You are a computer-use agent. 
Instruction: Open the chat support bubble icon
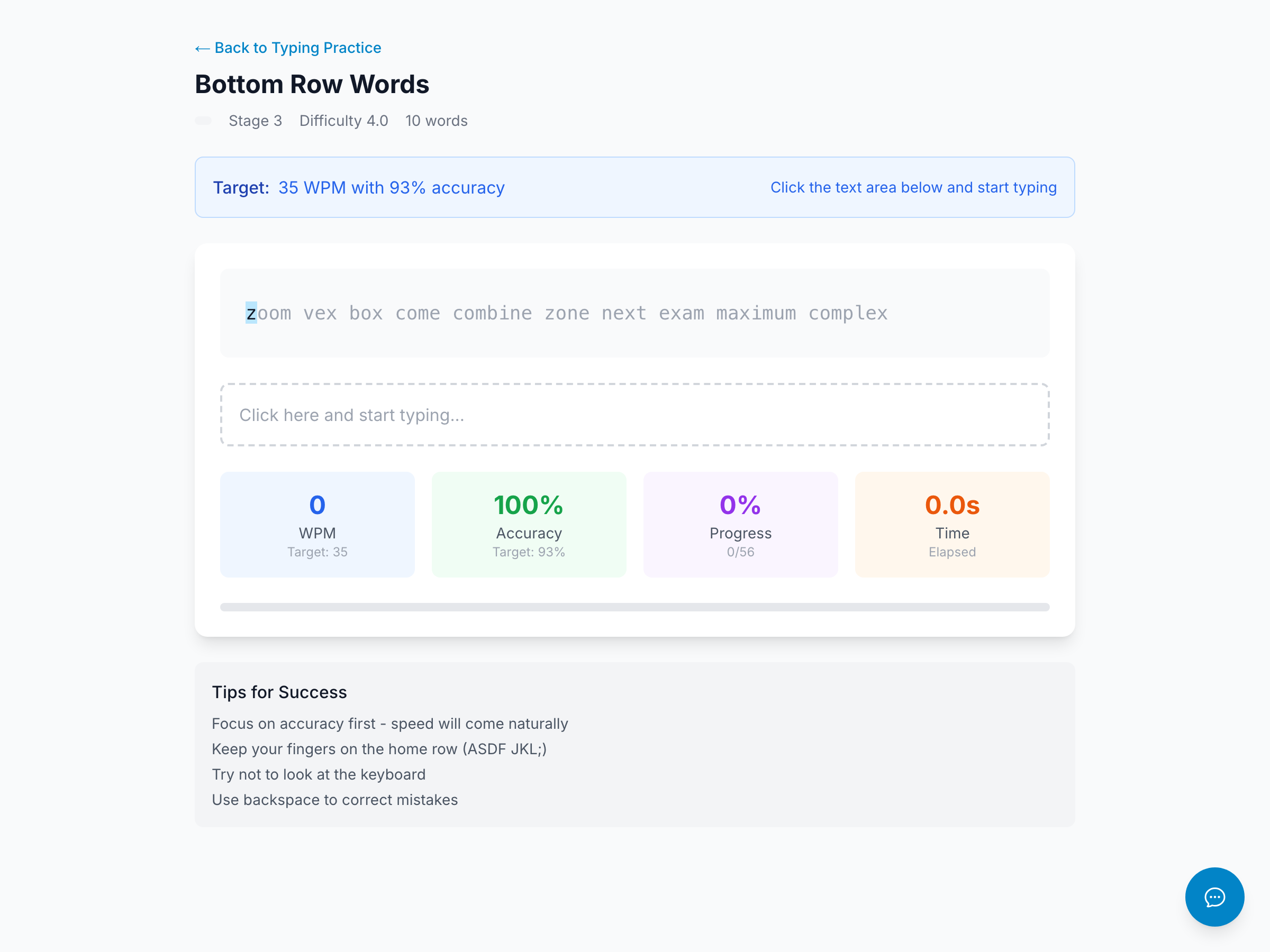(x=1214, y=896)
